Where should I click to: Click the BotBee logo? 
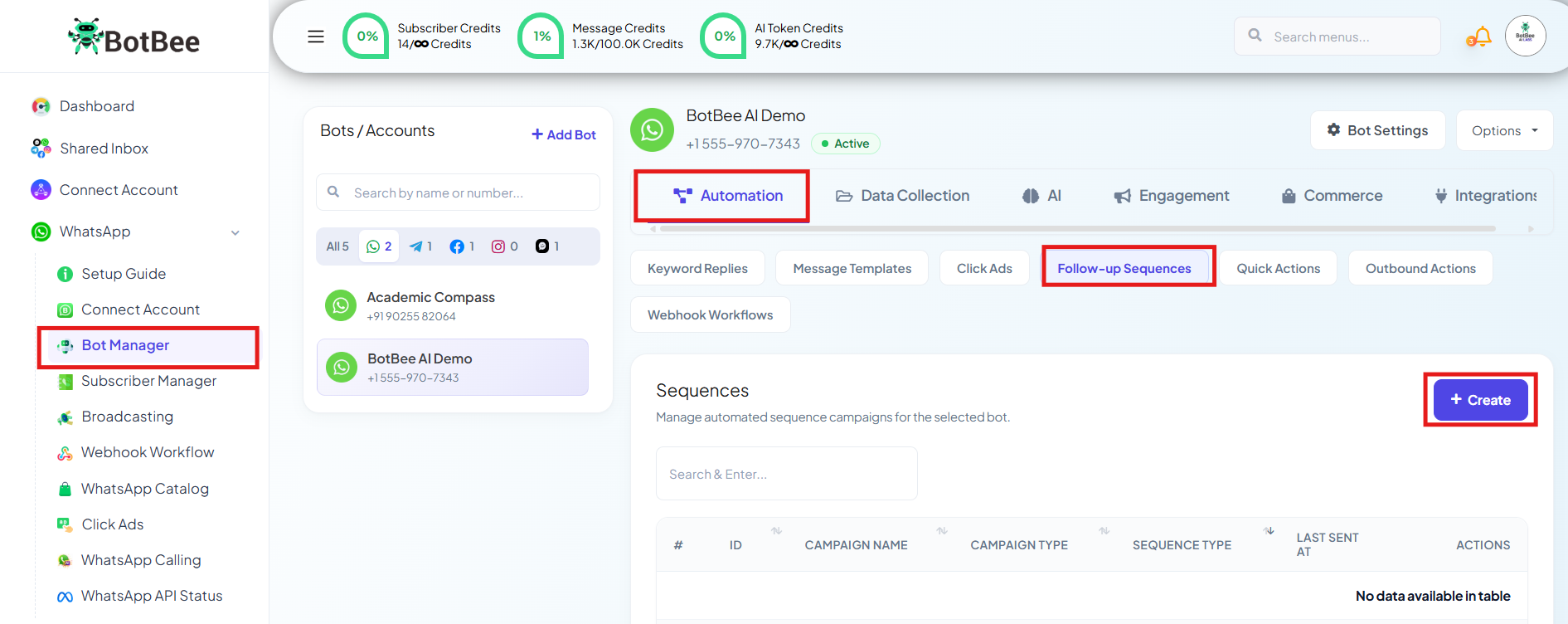pos(134,37)
